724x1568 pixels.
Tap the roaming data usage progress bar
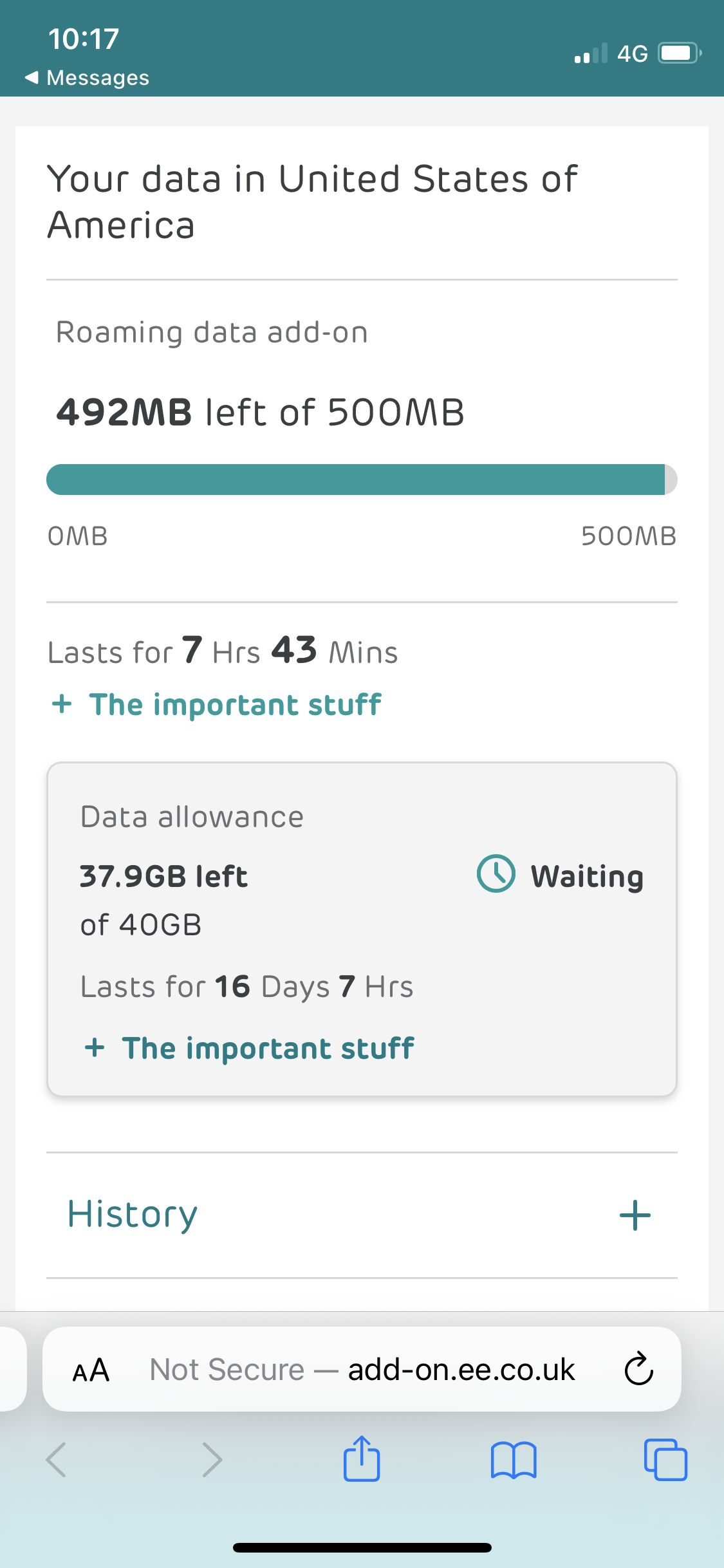pos(362,480)
